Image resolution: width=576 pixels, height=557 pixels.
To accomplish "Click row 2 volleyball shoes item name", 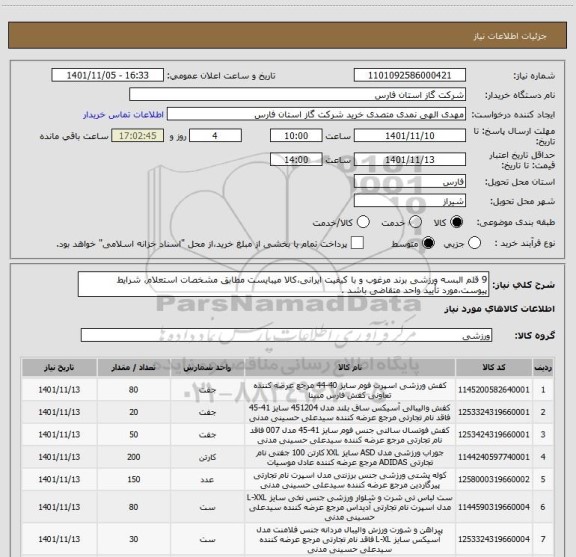I will click(x=350, y=413).
